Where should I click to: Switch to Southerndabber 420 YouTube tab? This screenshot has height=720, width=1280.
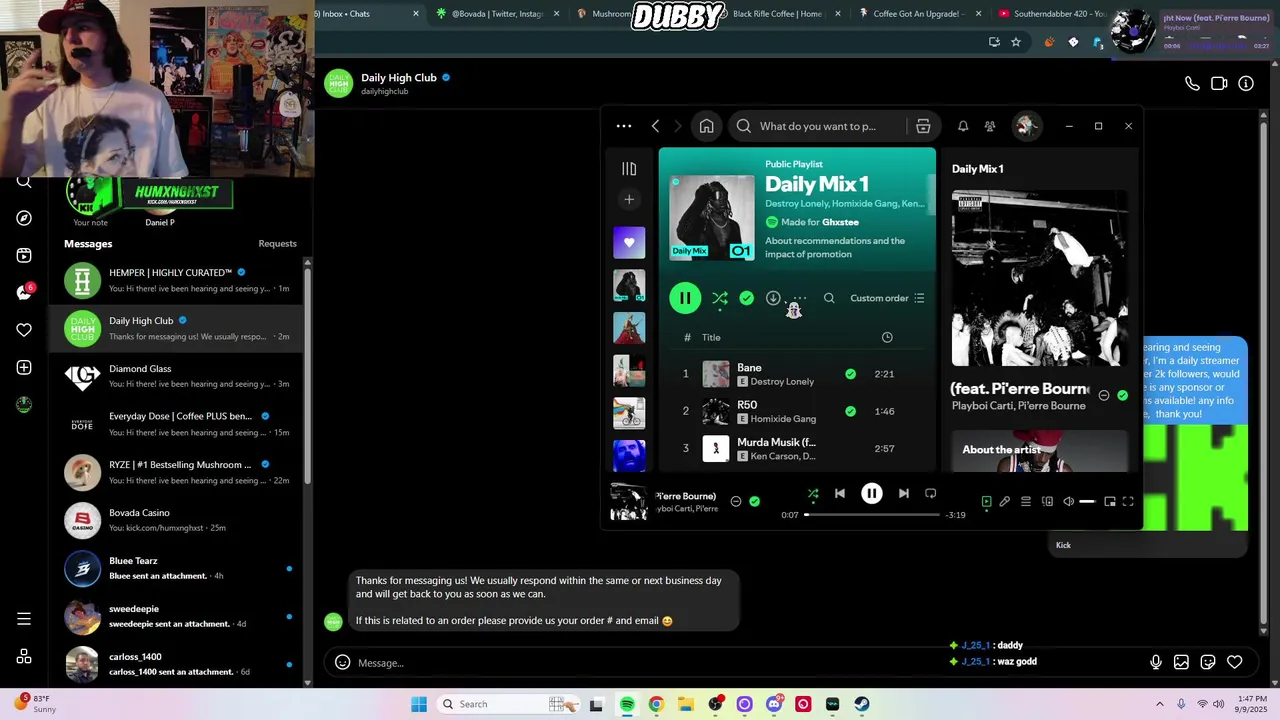pyautogui.click(x=1049, y=14)
